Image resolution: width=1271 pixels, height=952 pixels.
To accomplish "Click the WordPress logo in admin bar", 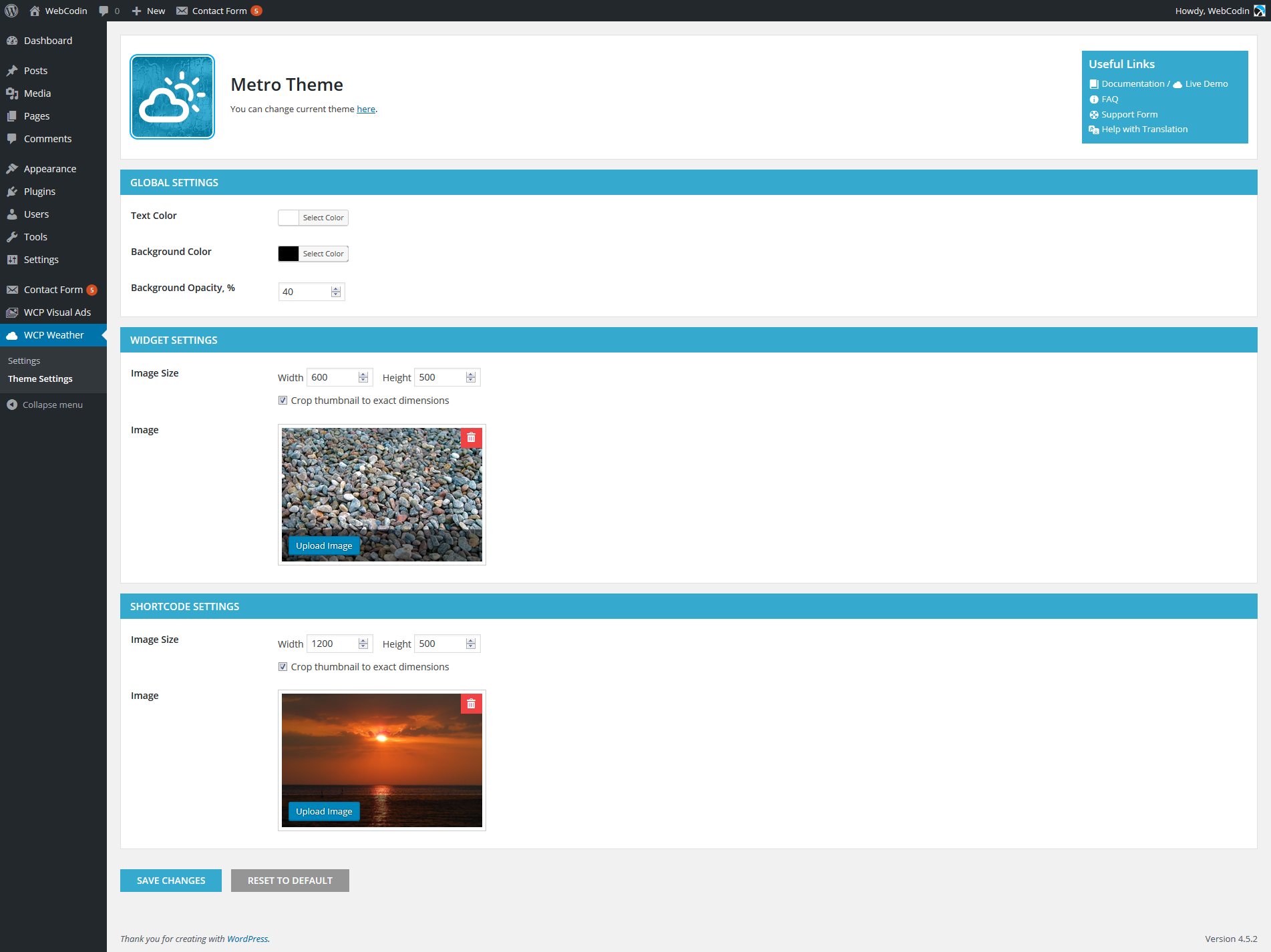I will point(11,11).
